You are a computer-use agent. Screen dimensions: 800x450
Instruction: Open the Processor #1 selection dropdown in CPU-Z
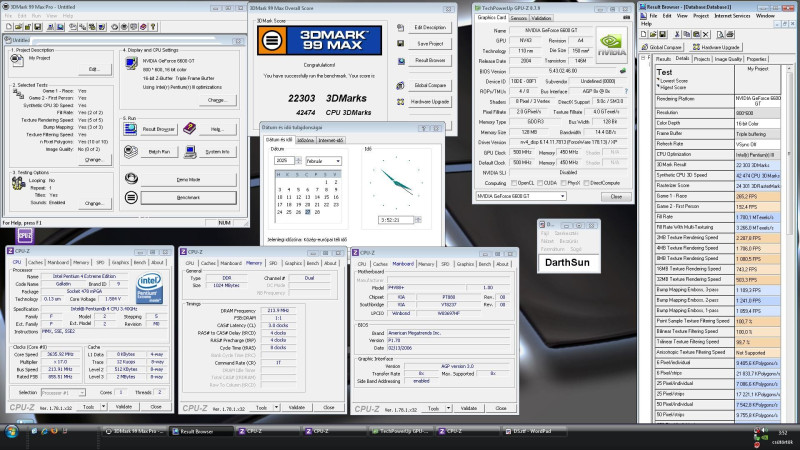click(x=62, y=392)
